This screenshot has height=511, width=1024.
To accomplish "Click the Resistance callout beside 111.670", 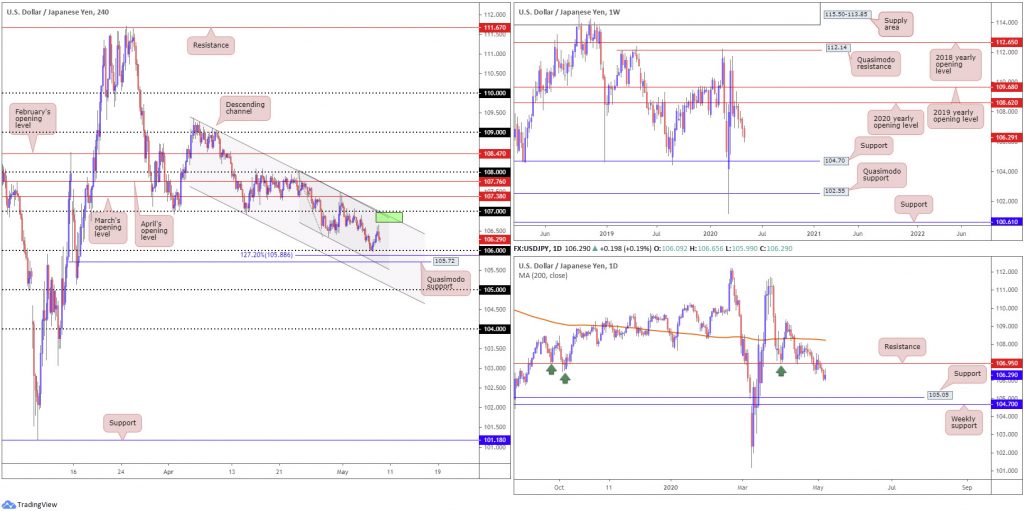I will pos(210,46).
